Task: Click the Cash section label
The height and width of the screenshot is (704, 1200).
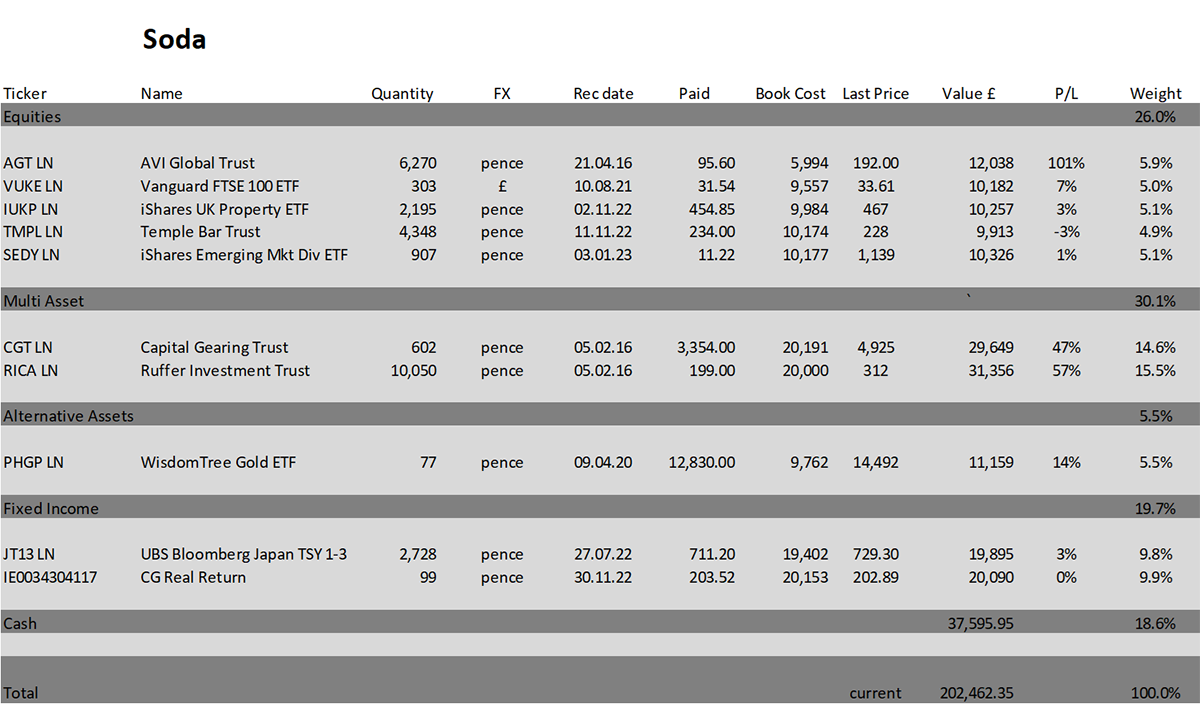Action: pyautogui.click(x=20, y=624)
